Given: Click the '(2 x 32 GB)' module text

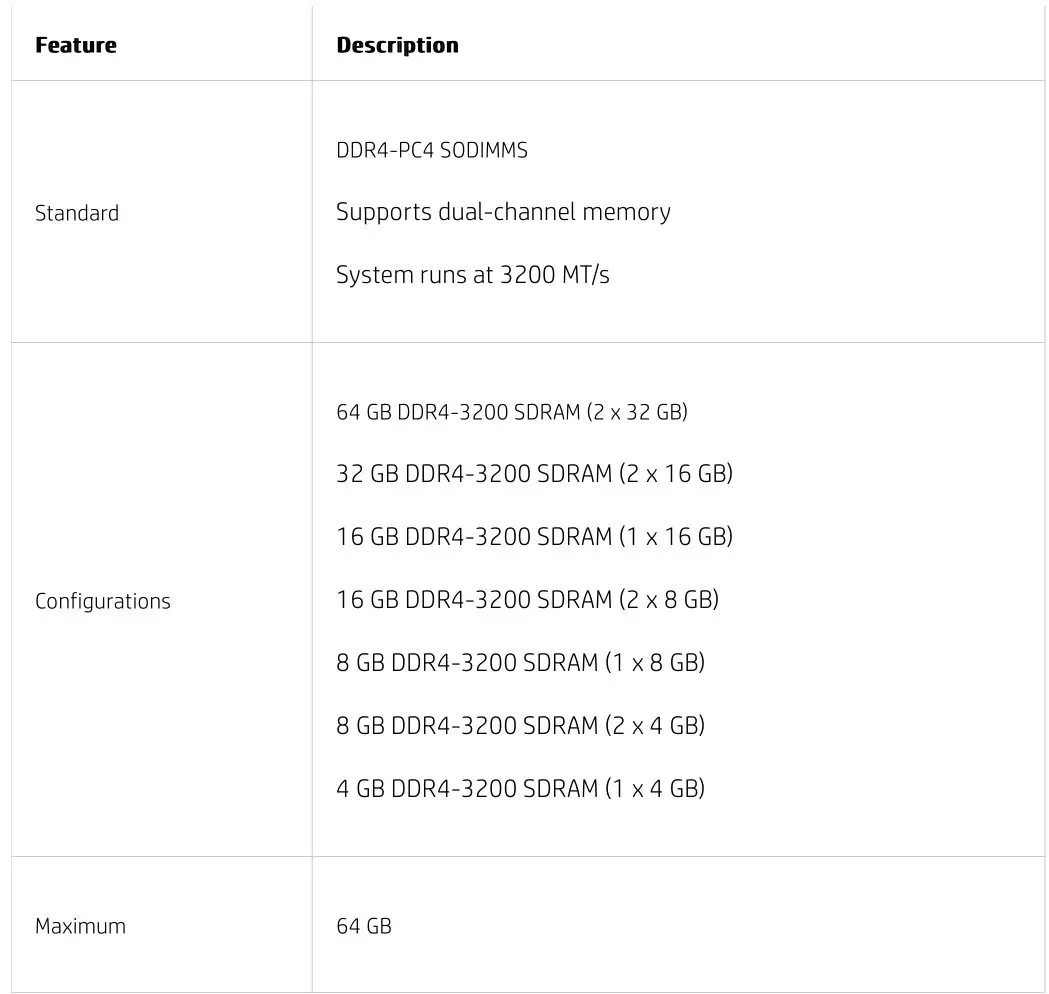Looking at the screenshot, I should click(641, 412).
